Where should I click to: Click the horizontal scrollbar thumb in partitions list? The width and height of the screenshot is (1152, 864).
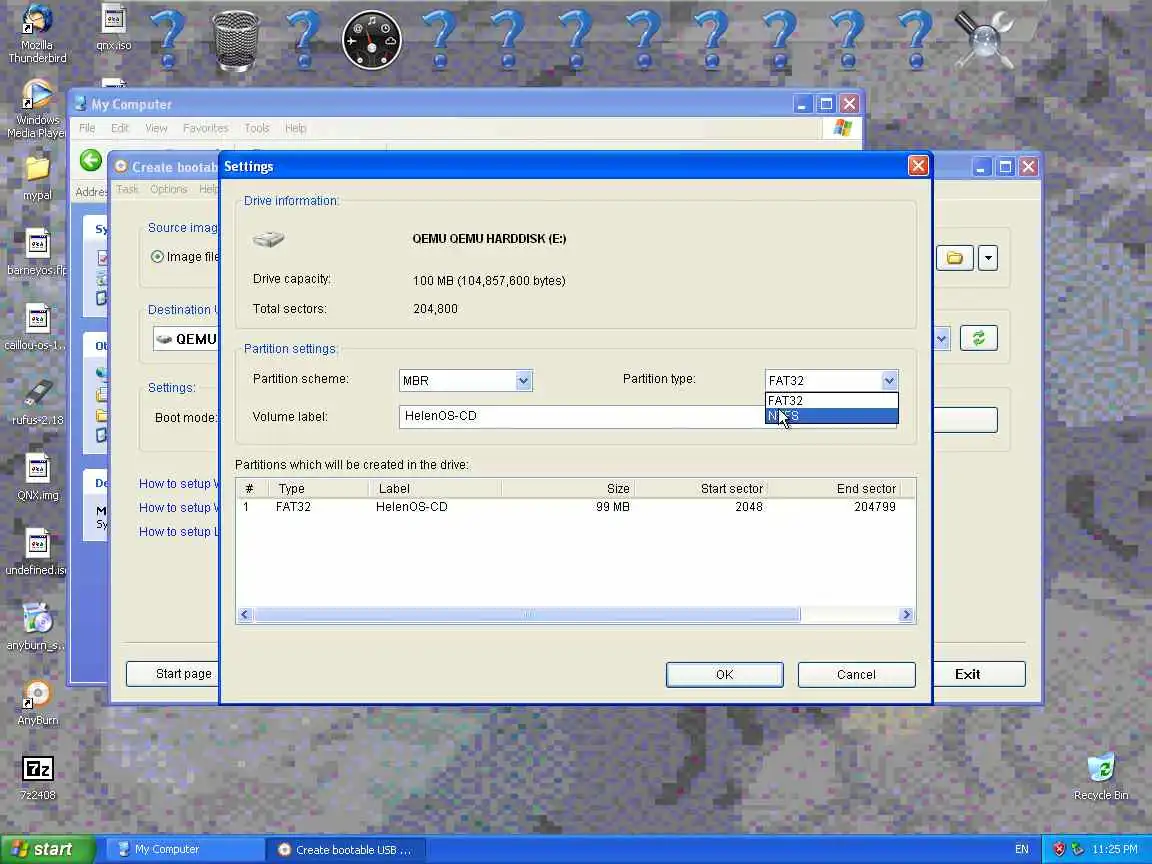528,614
